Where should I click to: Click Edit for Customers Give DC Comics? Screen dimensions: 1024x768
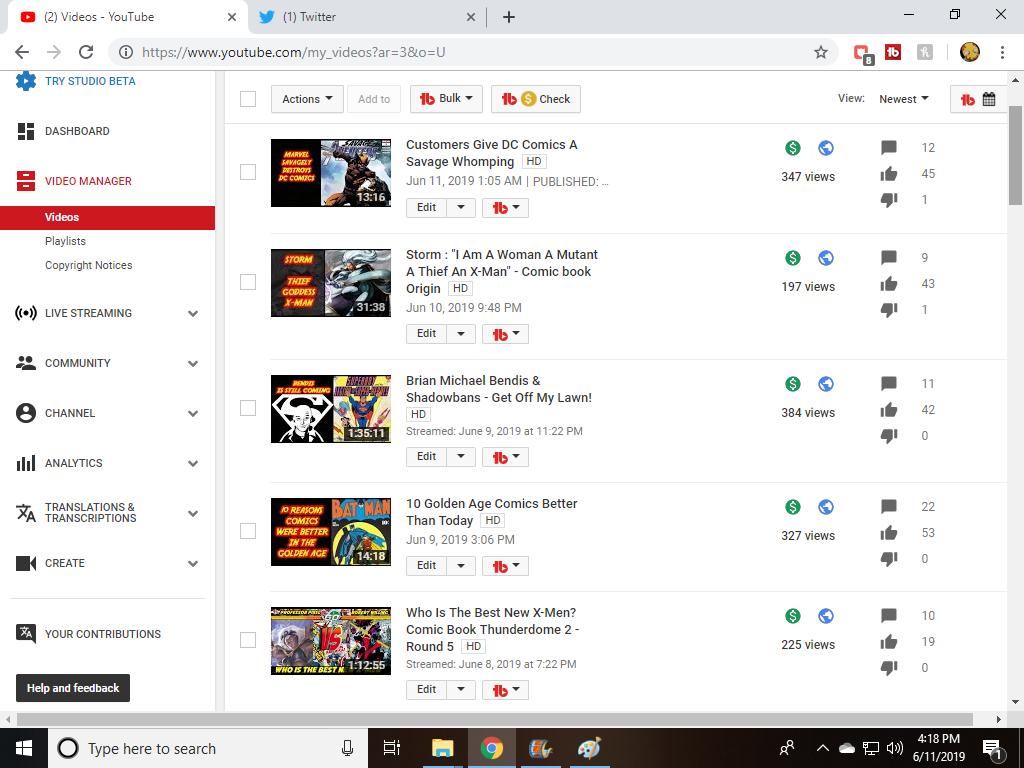[x=426, y=208]
